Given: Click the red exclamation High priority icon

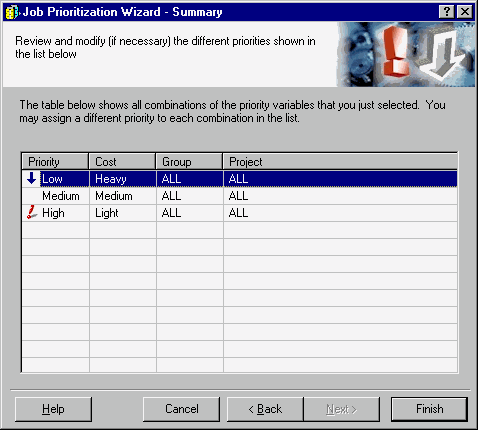Looking at the screenshot, I should (x=32, y=212).
